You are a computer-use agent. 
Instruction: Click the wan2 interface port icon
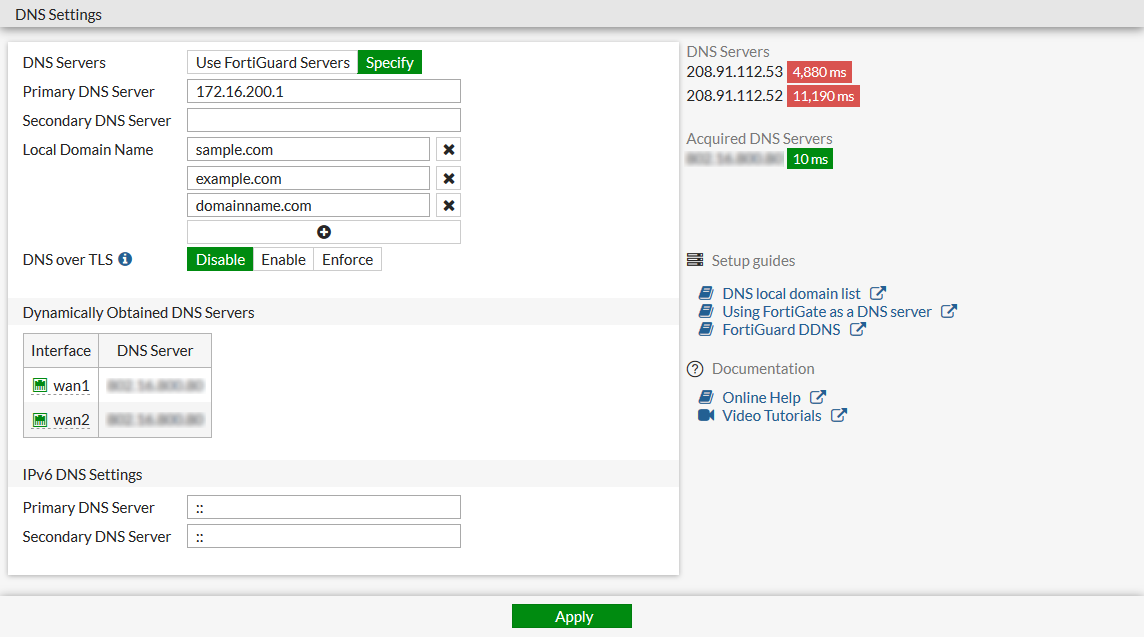point(39,420)
